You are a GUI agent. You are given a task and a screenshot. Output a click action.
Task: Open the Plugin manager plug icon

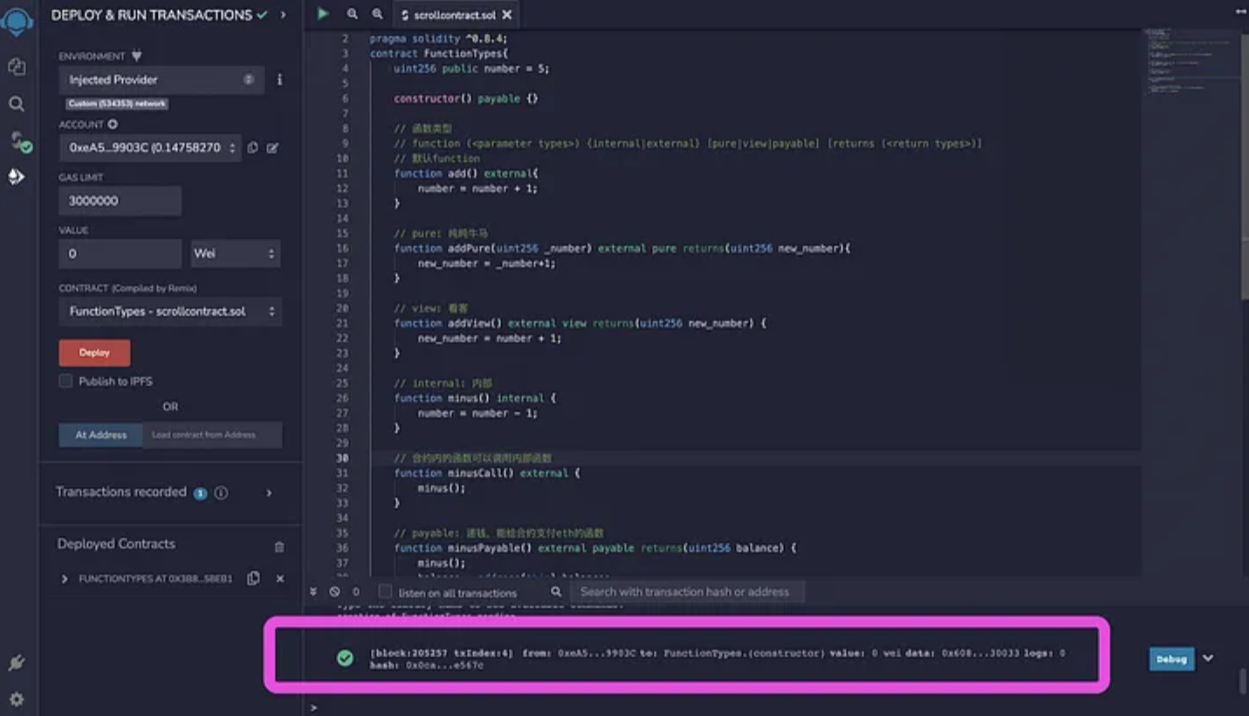click(x=16, y=663)
